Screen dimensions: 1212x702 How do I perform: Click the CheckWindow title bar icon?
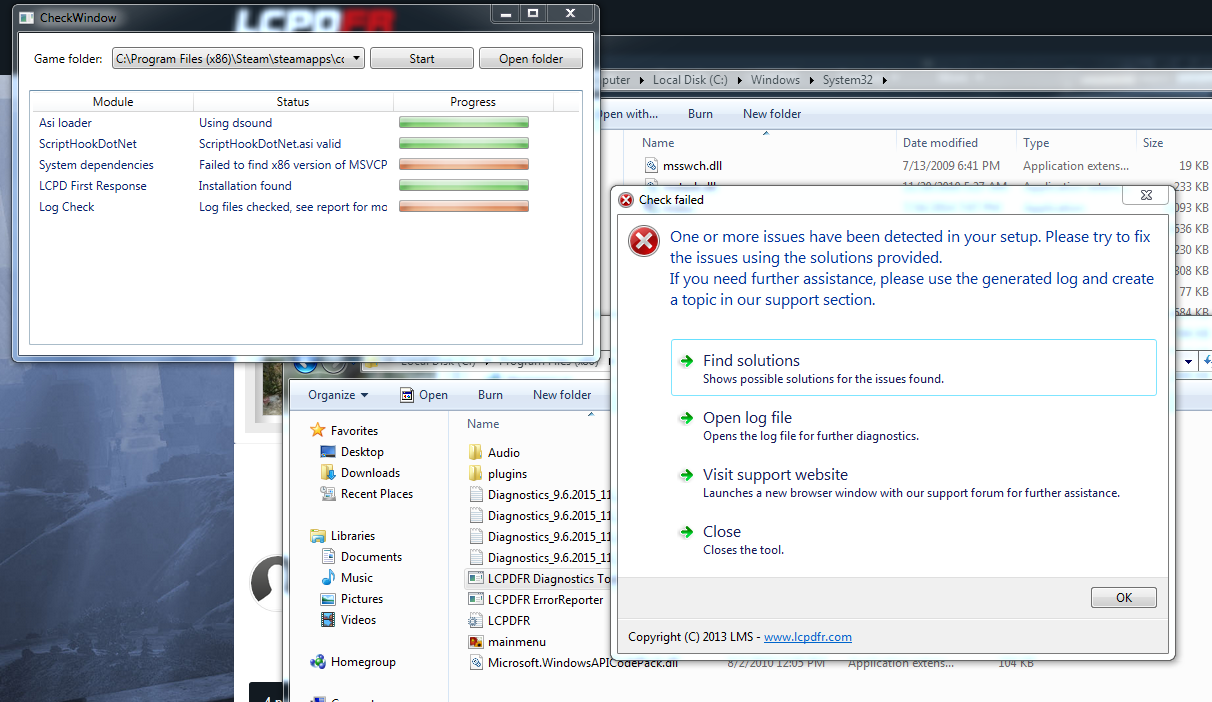point(26,18)
